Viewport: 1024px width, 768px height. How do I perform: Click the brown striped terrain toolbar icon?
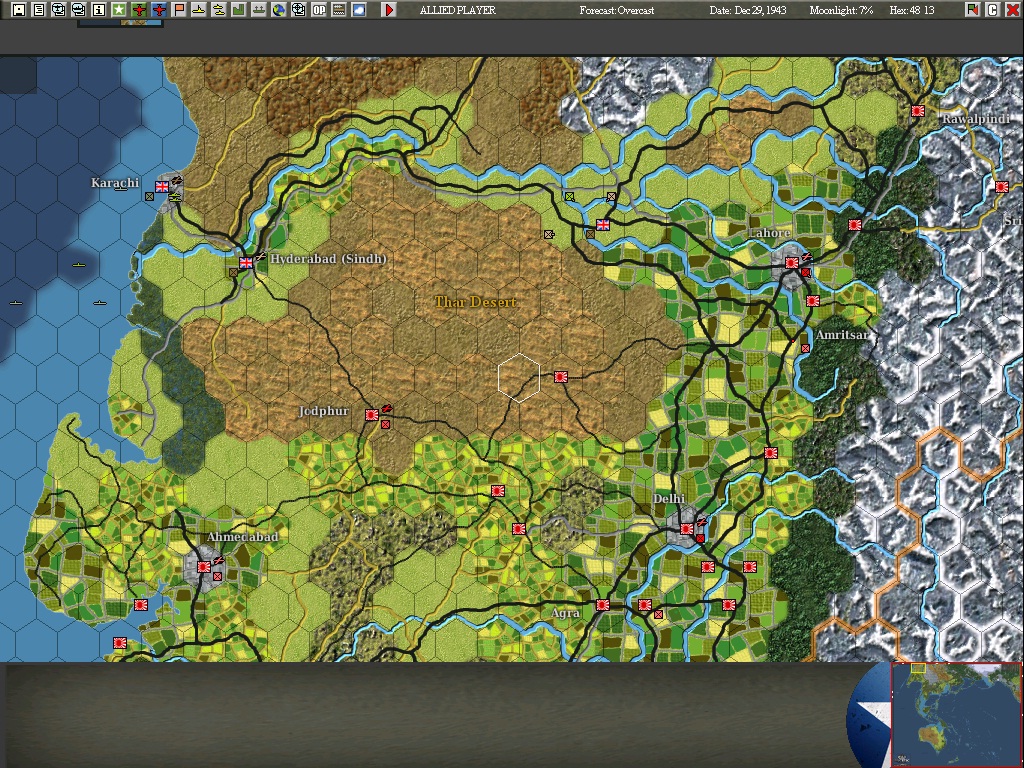coord(339,10)
